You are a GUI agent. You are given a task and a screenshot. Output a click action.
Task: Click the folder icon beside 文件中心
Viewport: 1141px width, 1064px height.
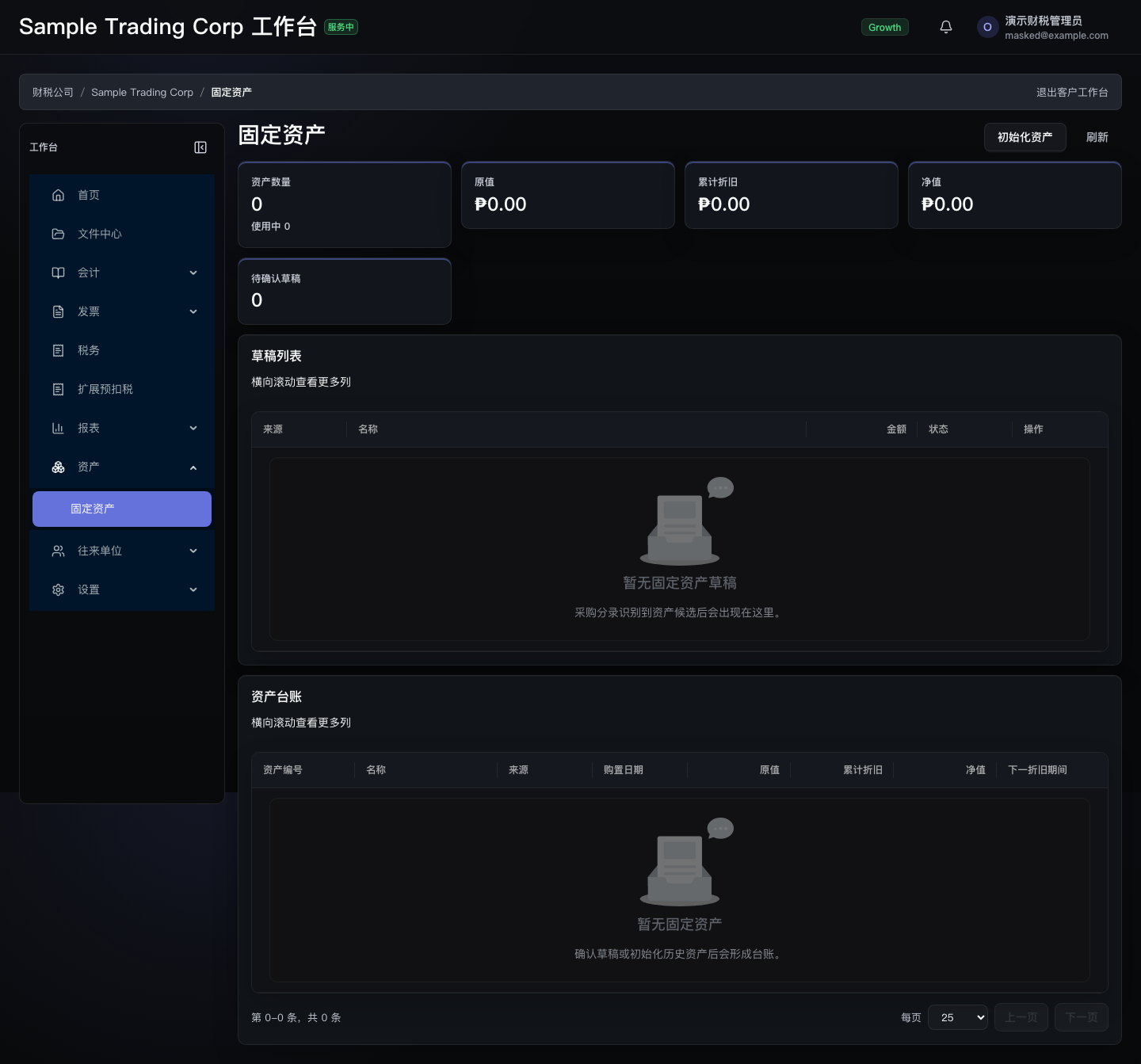(x=58, y=234)
